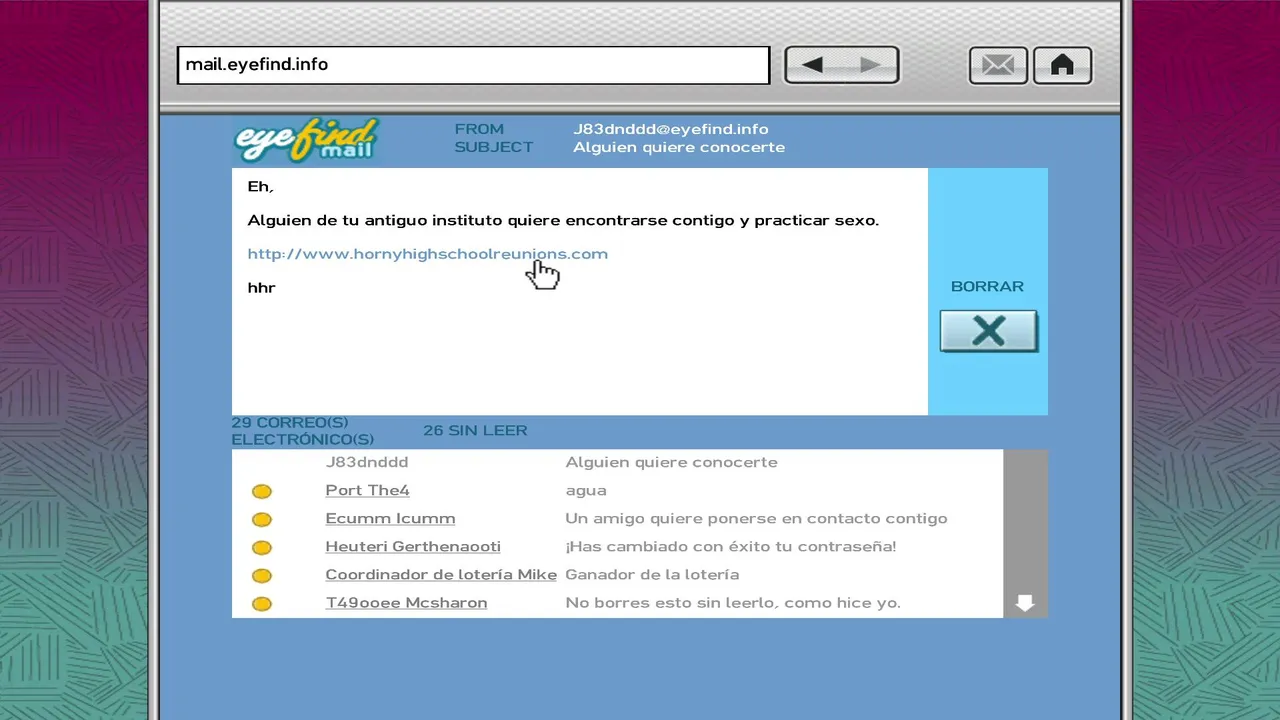This screenshot has height=720, width=1280.
Task: Click the header subject 'Alguien quiere conocerte'
Action: [x=679, y=147]
